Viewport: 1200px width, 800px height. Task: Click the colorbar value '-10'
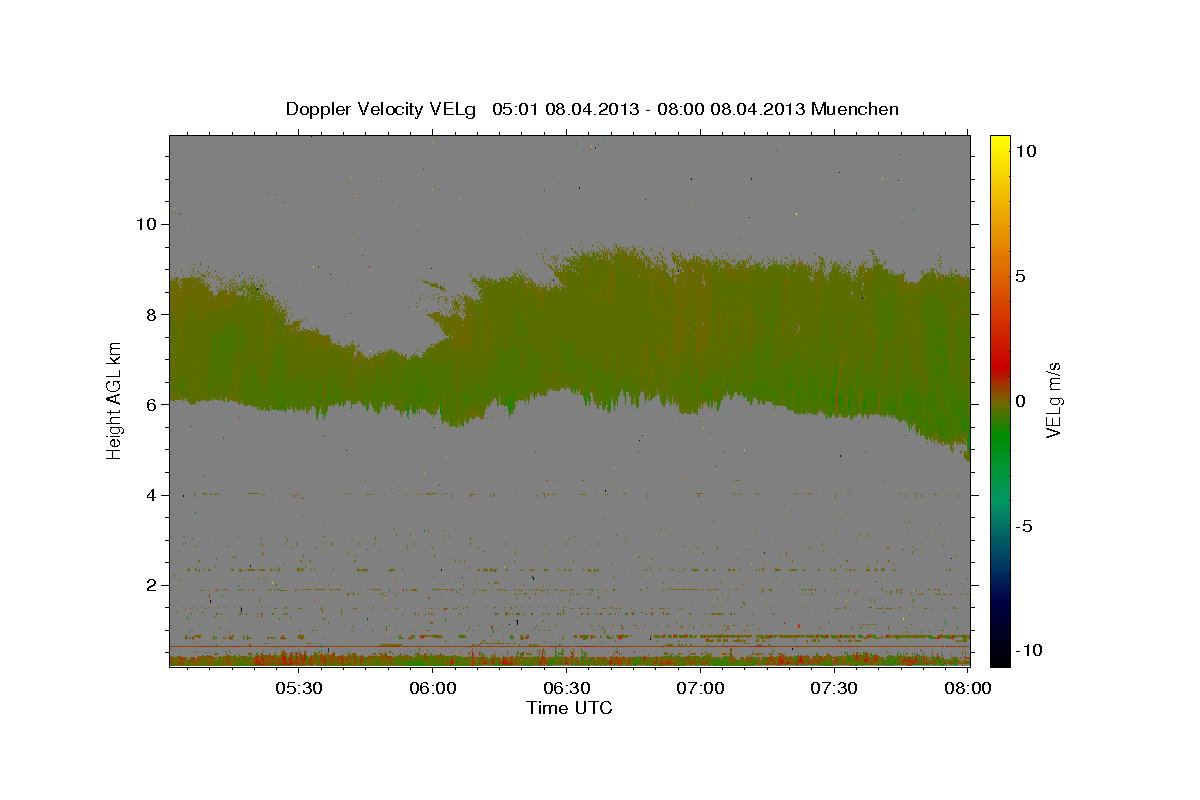pyautogui.click(x=1029, y=650)
